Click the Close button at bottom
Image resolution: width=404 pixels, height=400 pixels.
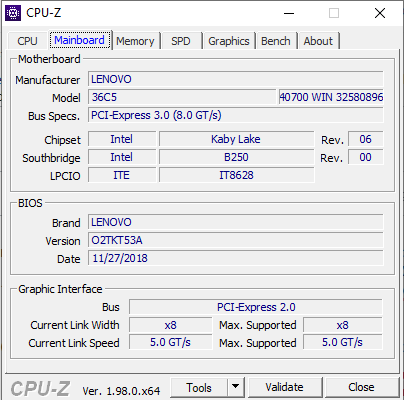point(361,387)
